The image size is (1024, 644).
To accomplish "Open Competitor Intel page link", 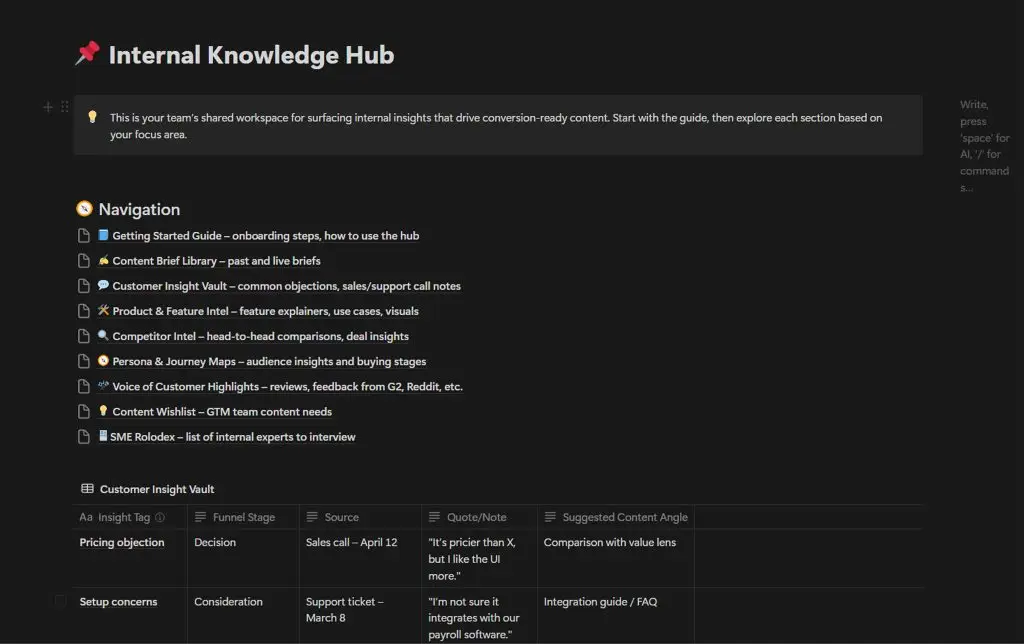I will click(x=260, y=336).
